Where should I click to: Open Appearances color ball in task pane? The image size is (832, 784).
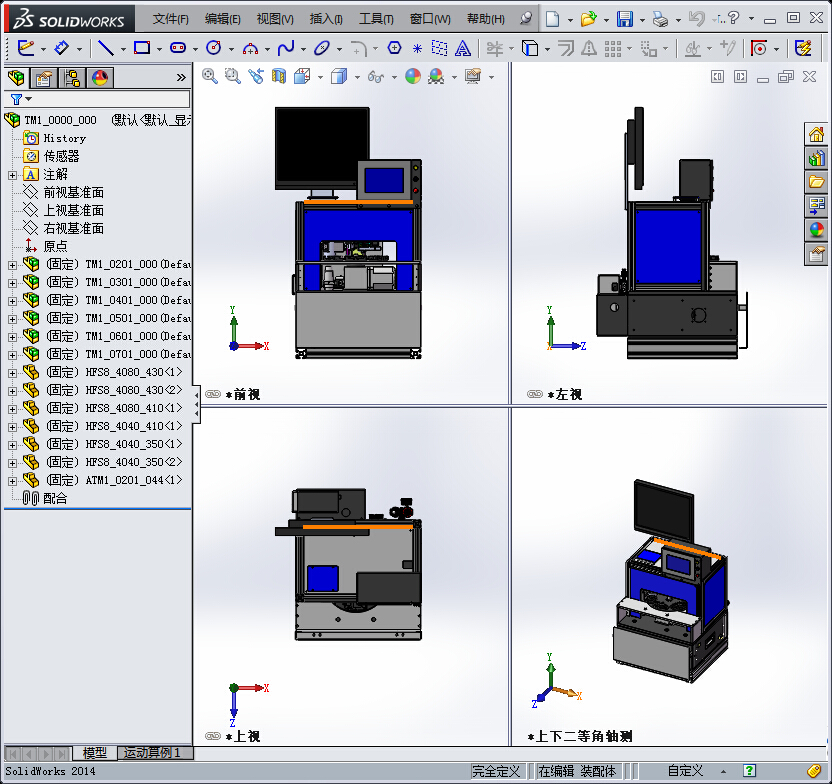(817, 230)
